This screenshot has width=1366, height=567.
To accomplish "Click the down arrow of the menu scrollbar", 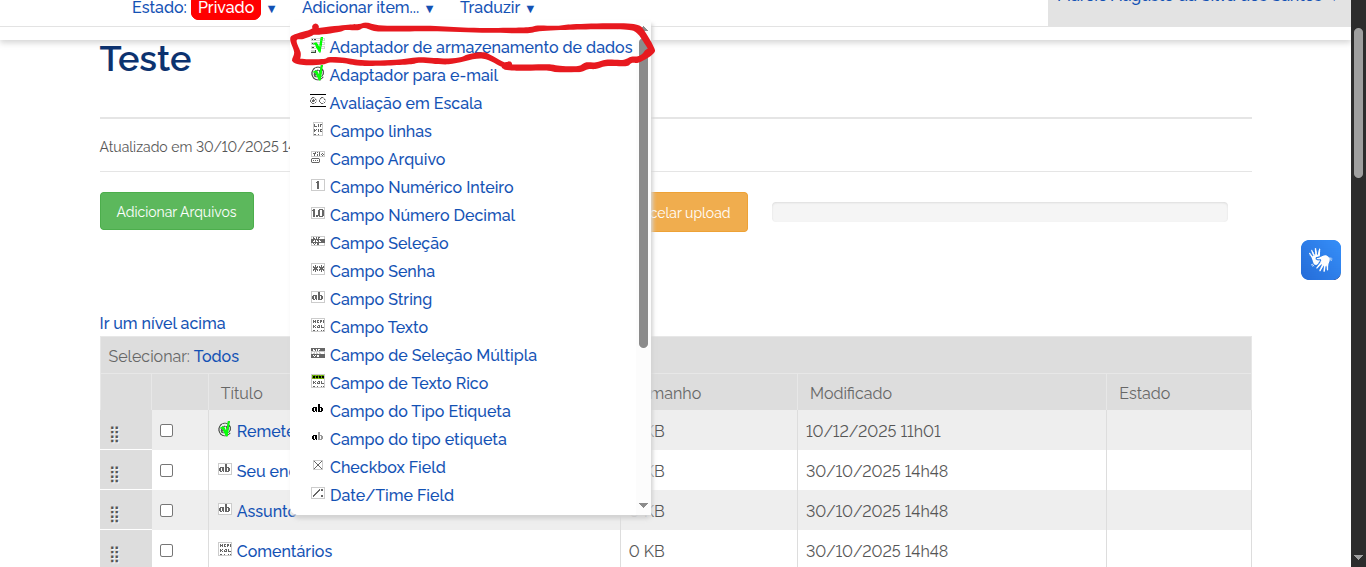I will click(x=644, y=506).
